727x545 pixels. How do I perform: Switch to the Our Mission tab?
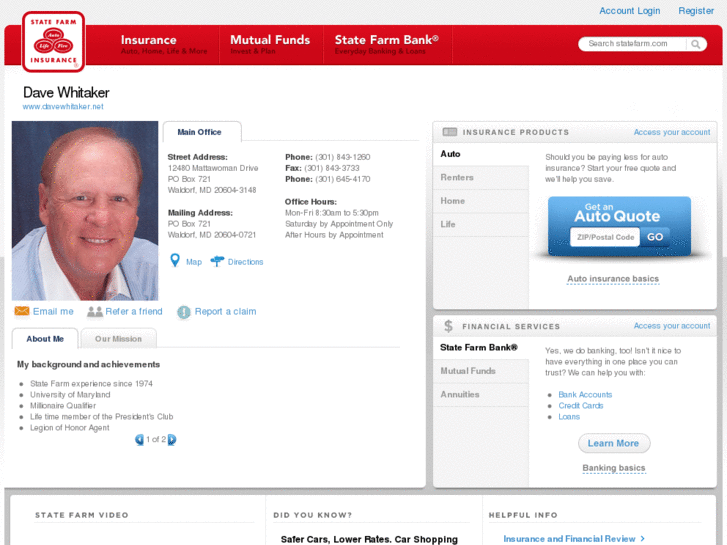click(118, 339)
